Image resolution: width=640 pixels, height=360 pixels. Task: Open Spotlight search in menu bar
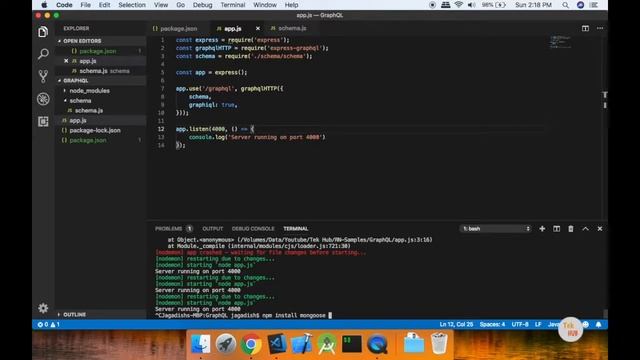pyautogui.click(x=565, y=5)
